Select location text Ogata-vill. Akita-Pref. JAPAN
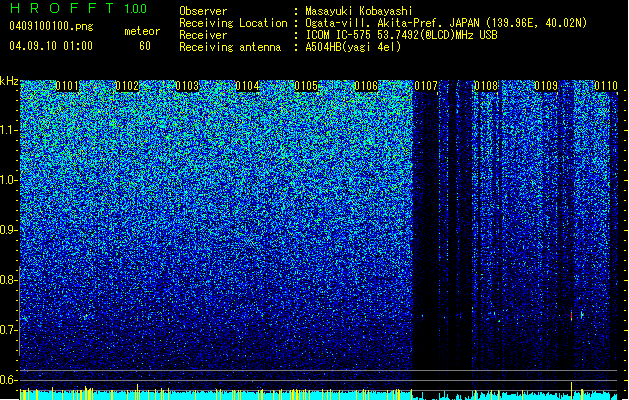629x400 pixels. coord(392,23)
